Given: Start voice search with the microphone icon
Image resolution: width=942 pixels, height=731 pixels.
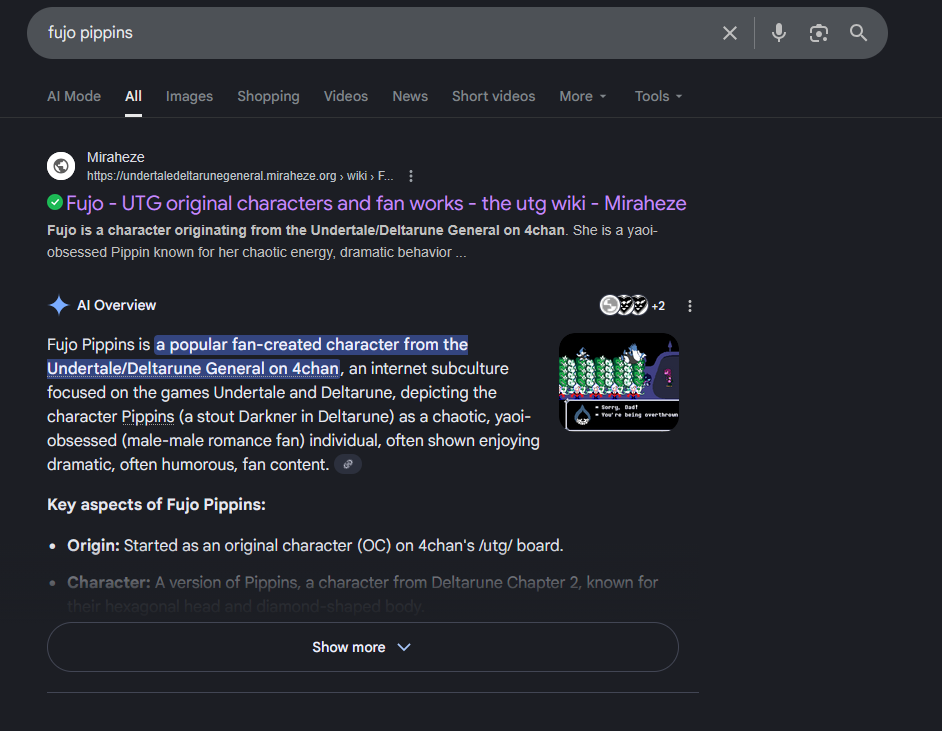Looking at the screenshot, I should 779,33.
